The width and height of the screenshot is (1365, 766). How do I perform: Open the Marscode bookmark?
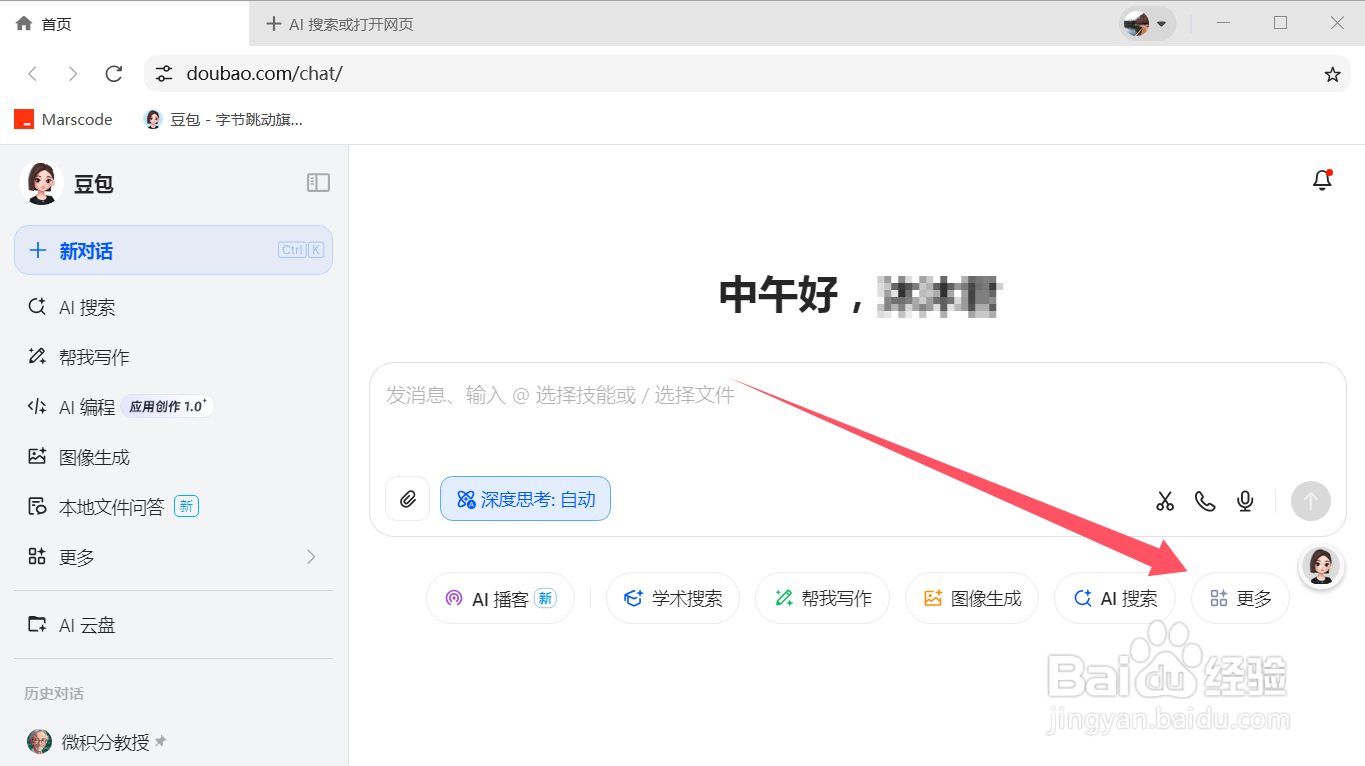[63, 119]
